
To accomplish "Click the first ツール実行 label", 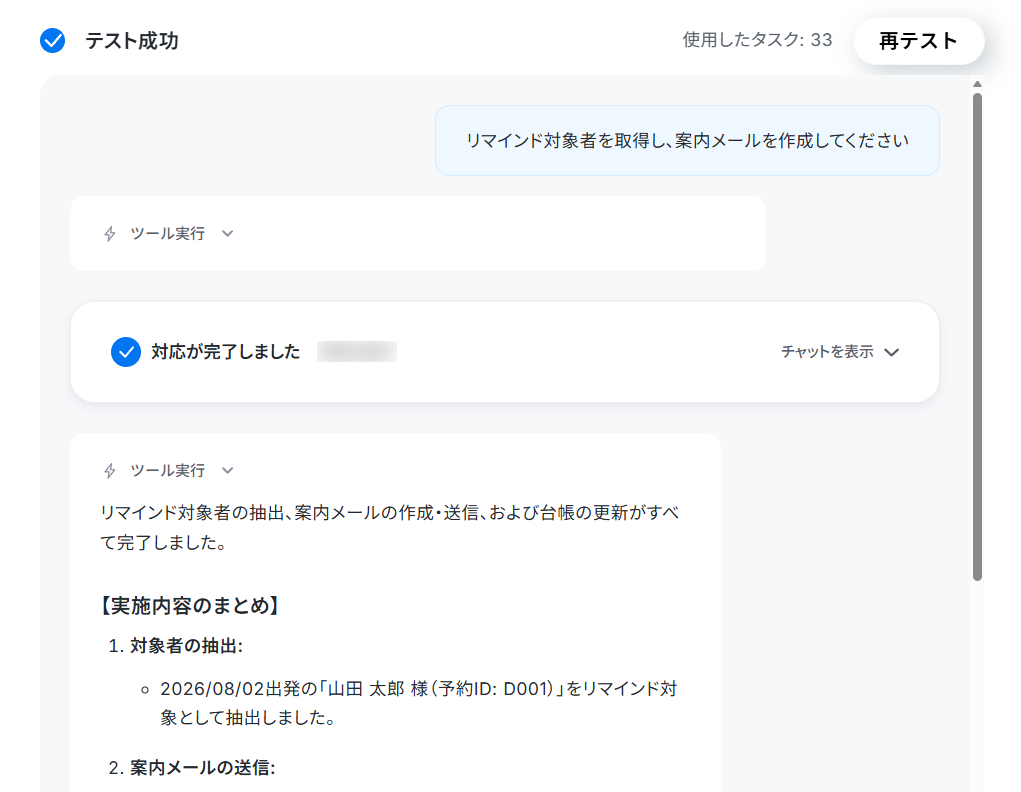I will point(168,233).
